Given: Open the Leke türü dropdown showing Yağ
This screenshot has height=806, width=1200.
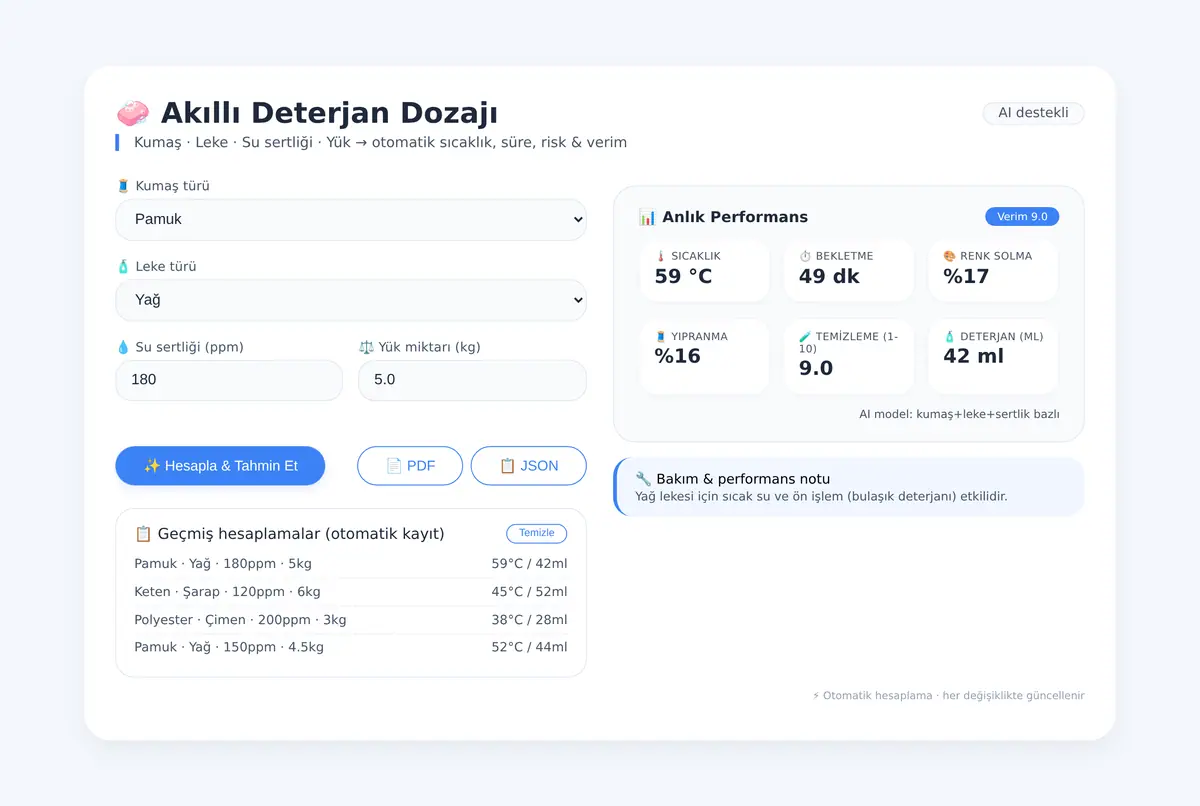Looking at the screenshot, I should pyautogui.click(x=351, y=300).
